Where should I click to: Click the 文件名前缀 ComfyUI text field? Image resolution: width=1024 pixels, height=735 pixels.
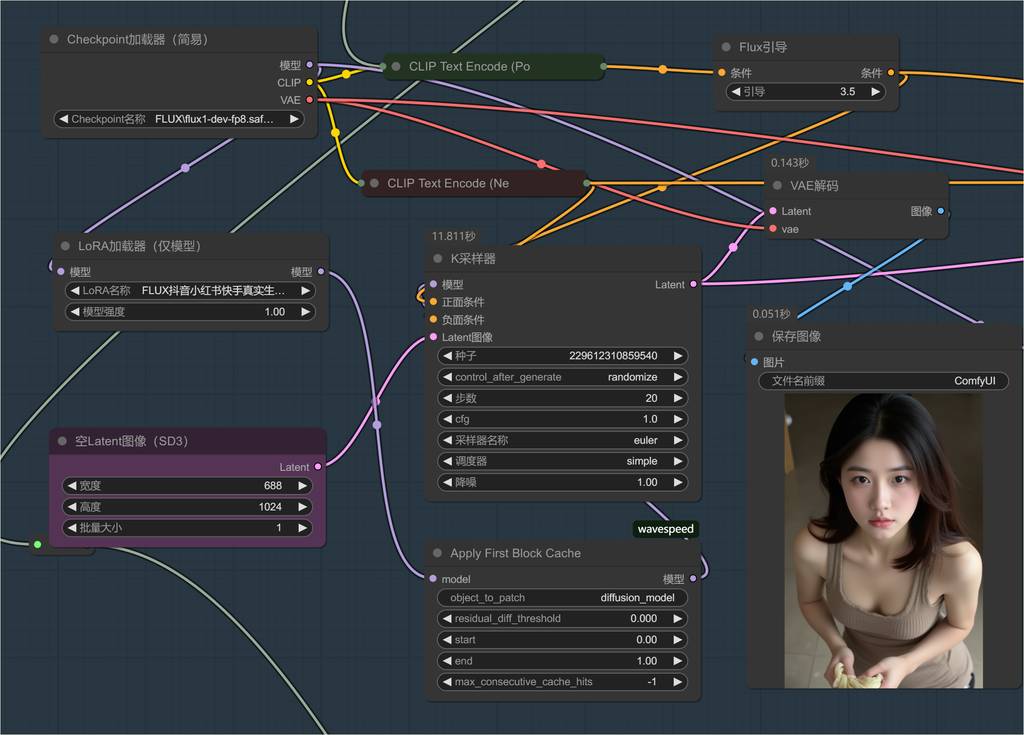click(x=883, y=381)
